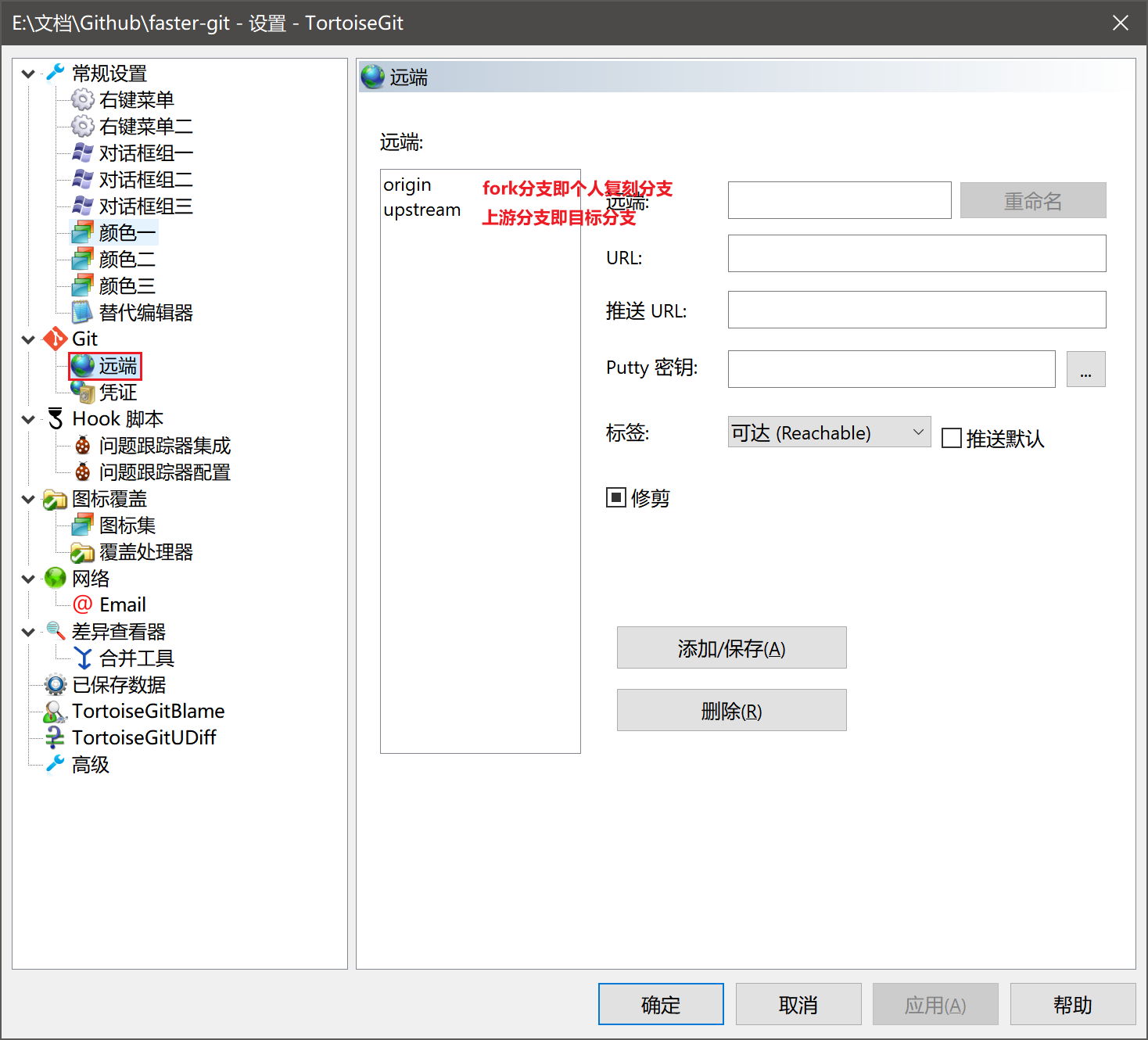1148x1040 pixels.
Task: Select upstream in the remote list
Action: pos(422,210)
